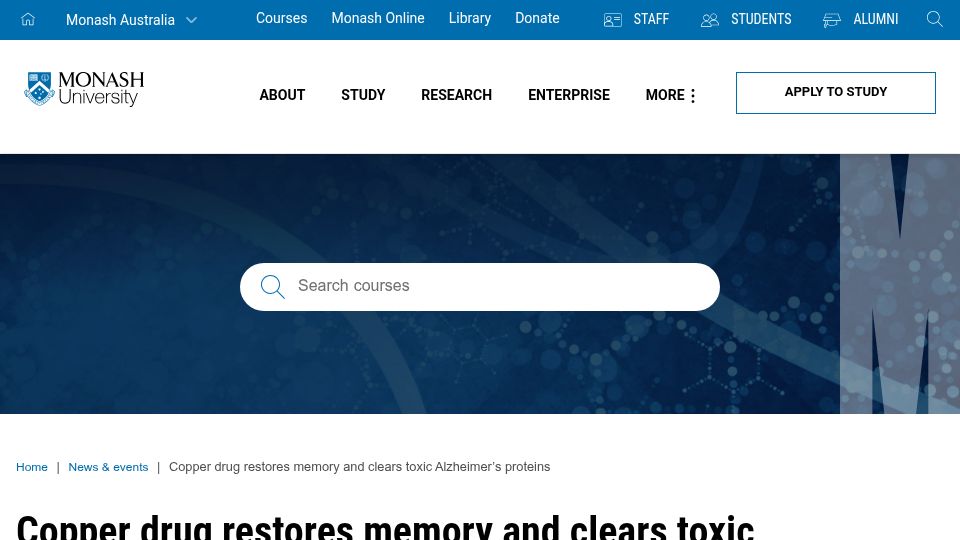Open the Library link
960x540 pixels.
coord(470,18)
